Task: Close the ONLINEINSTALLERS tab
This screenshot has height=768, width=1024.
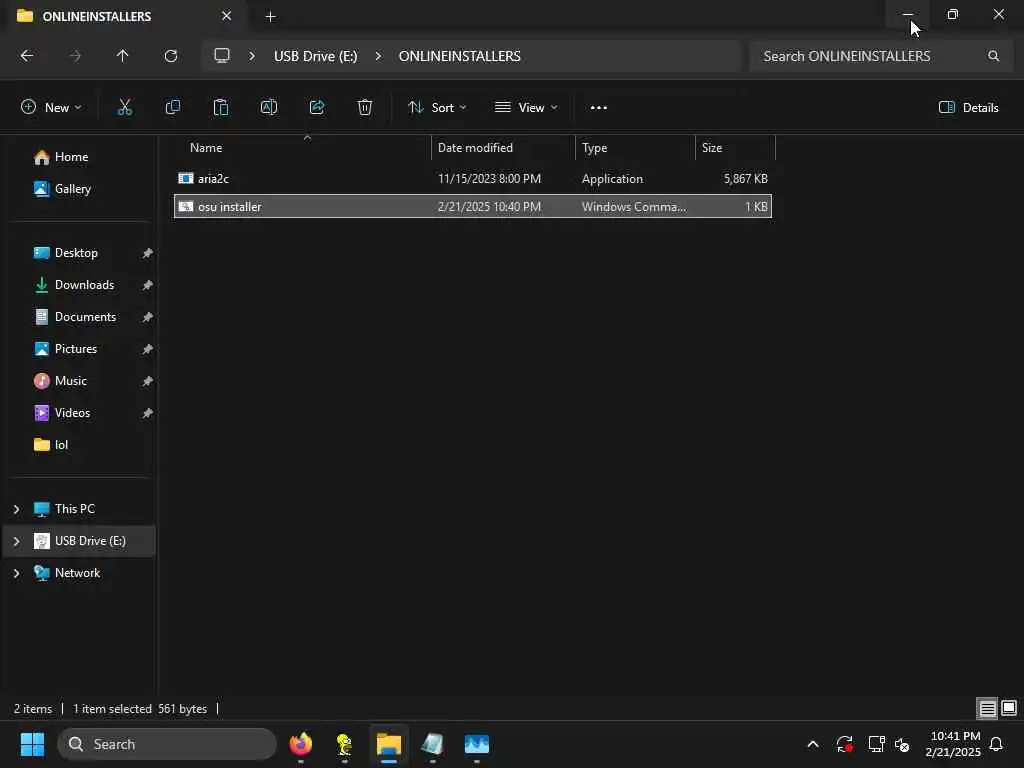Action: pos(227,16)
